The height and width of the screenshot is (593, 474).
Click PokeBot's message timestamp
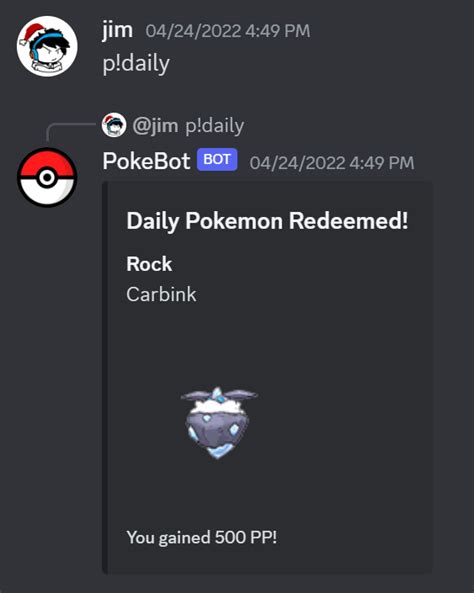[332, 163]
